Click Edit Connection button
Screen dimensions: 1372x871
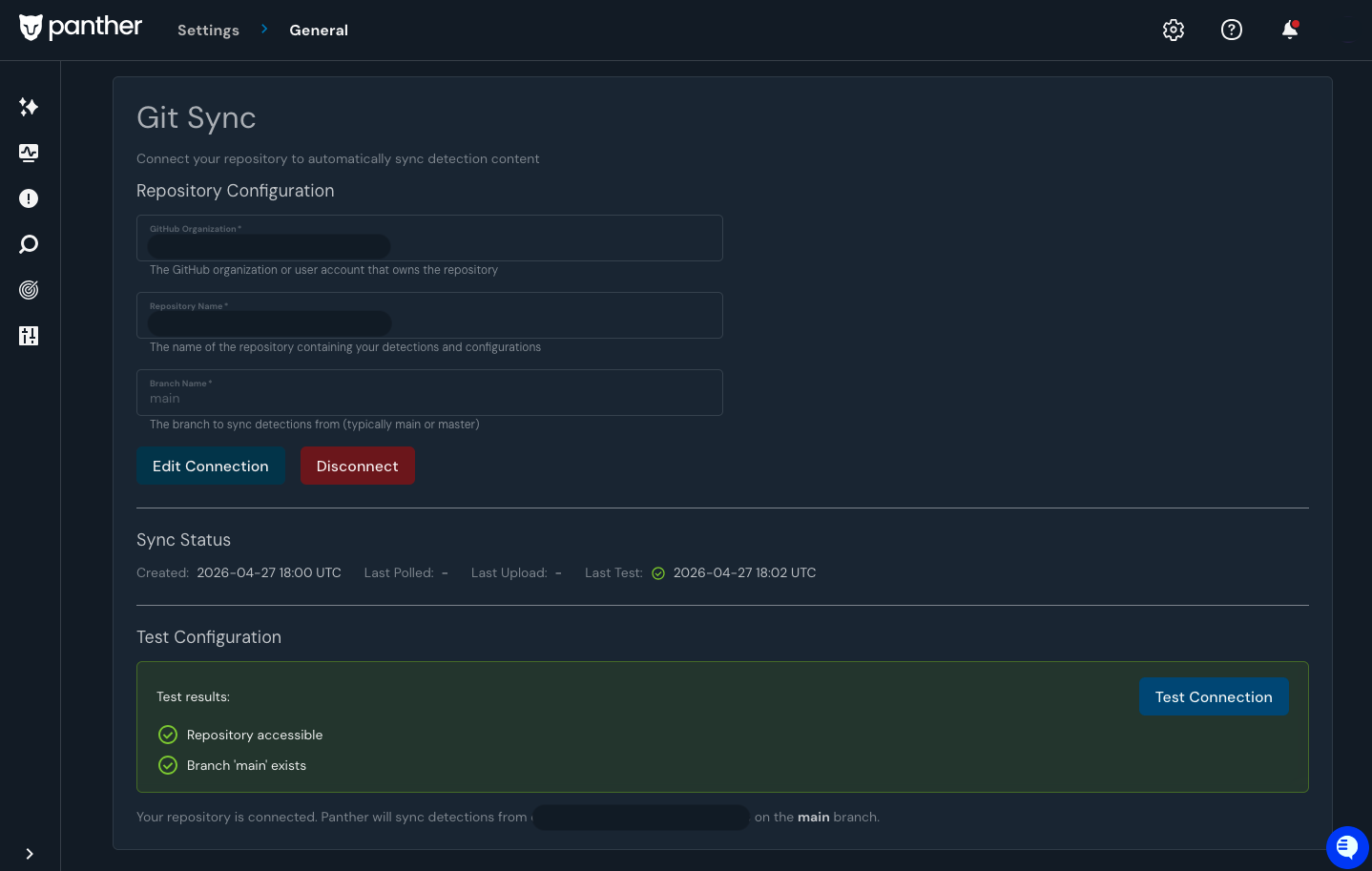(211, 466)
